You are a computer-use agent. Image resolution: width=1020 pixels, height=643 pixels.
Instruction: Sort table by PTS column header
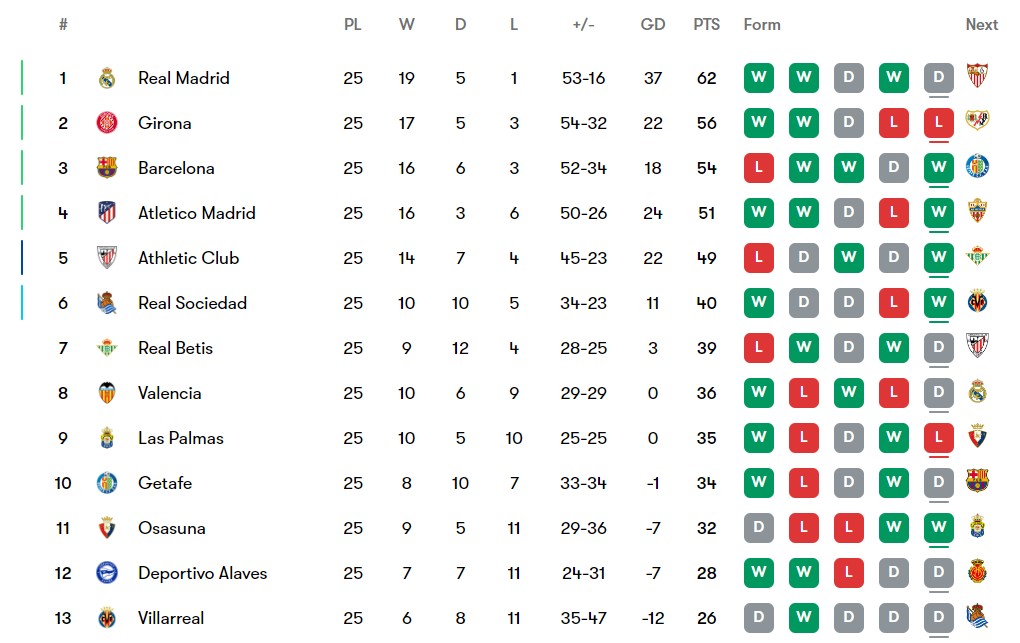(706, 25)
